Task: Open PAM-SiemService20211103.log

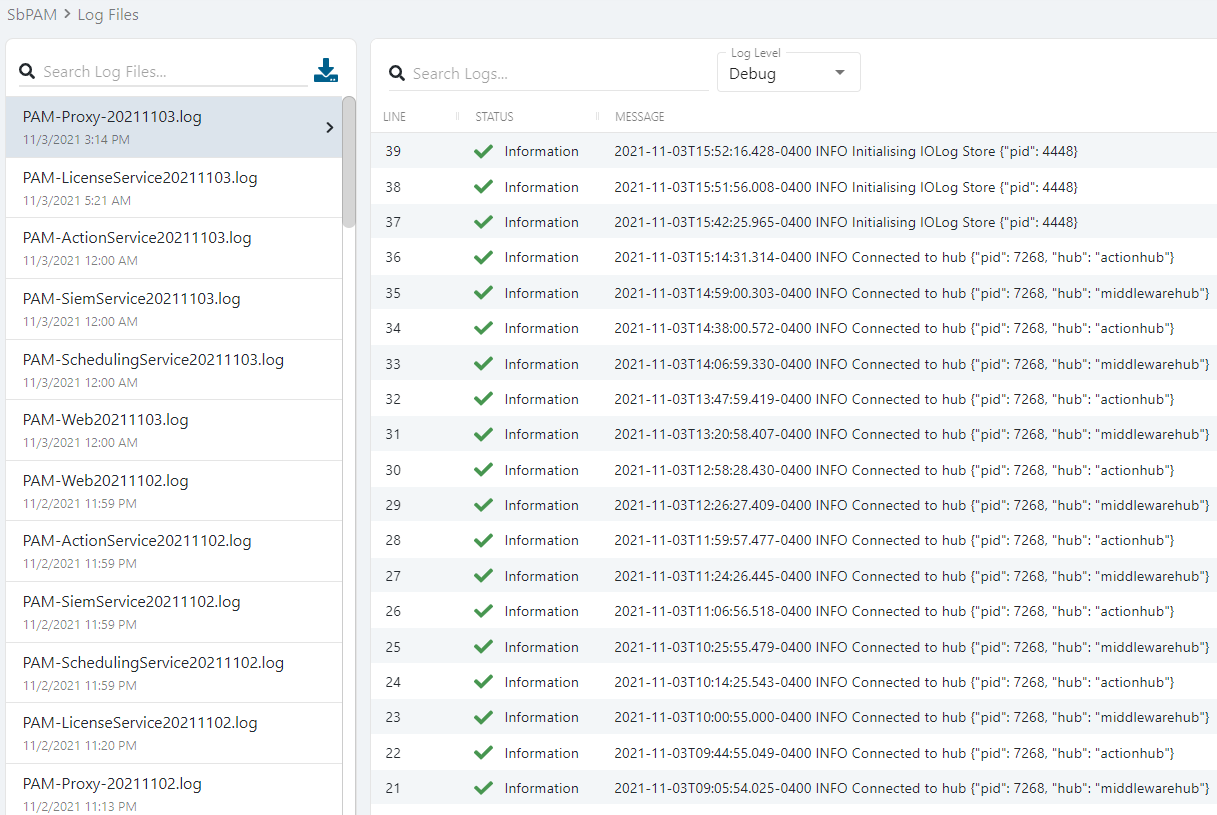Action: (x=174, y=309)
